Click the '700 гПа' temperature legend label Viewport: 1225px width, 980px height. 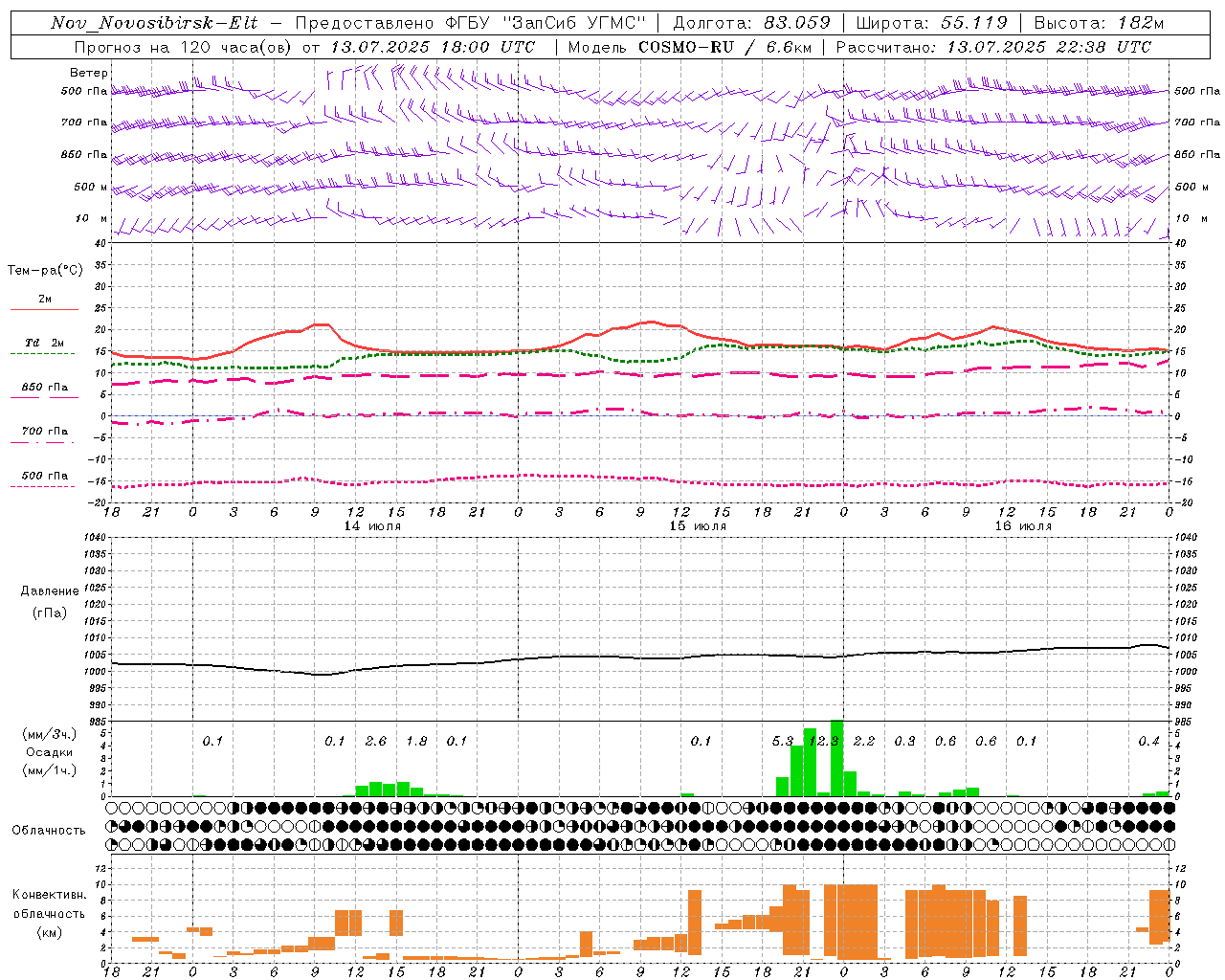click(45, 431)
